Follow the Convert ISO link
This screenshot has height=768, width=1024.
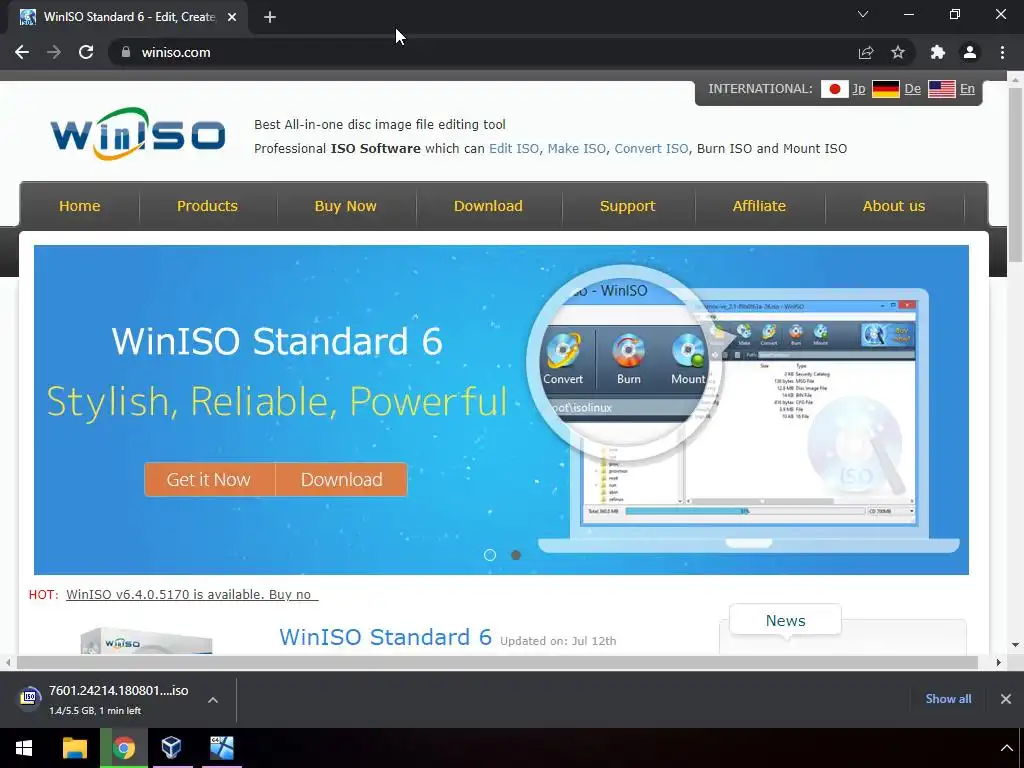[651, 148]
